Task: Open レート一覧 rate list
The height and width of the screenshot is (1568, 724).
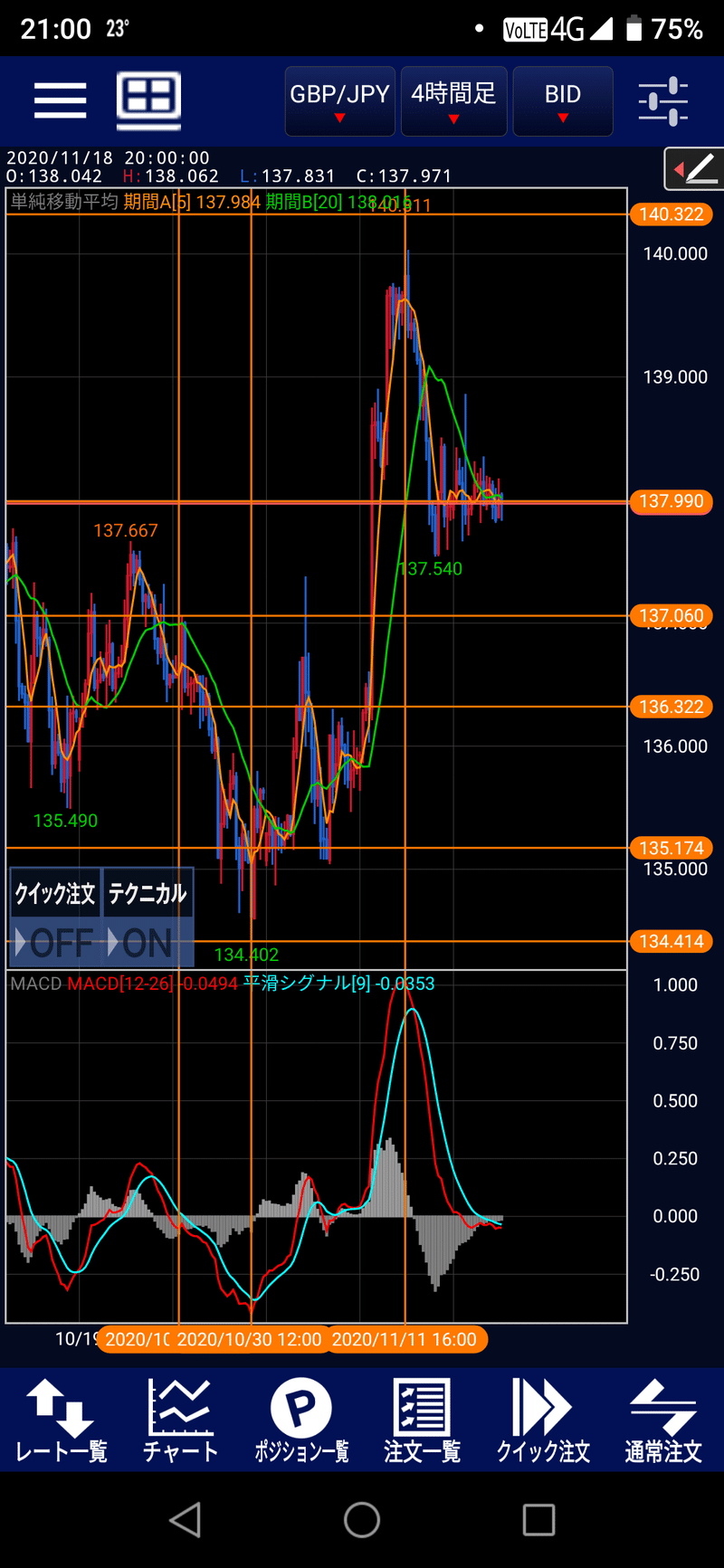Action: pos(62,1421)
